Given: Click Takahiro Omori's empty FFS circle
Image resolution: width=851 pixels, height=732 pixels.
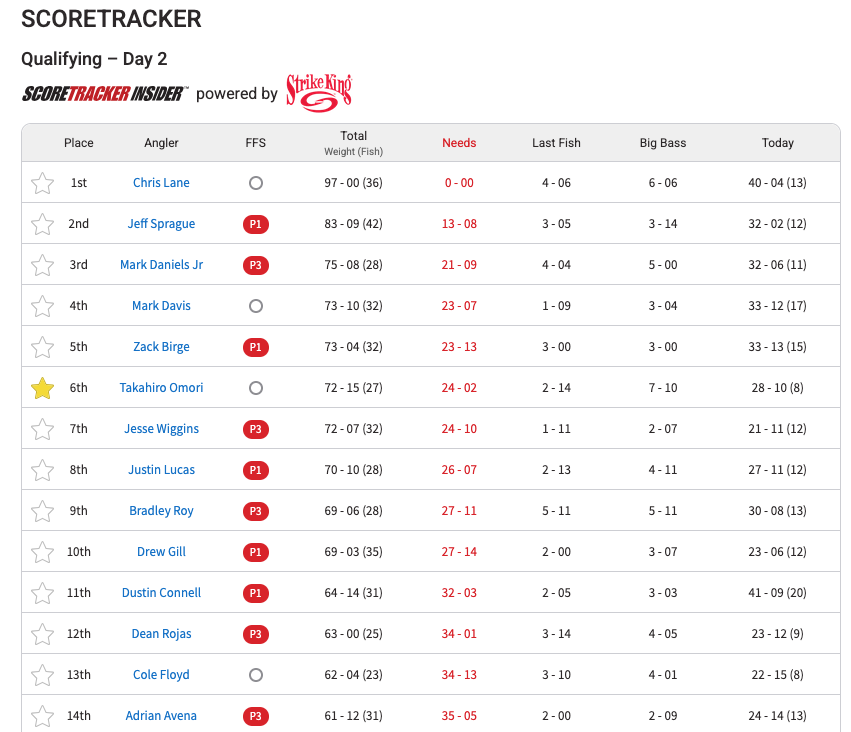Looking at the screenshot, I should (x=256, y=388).
